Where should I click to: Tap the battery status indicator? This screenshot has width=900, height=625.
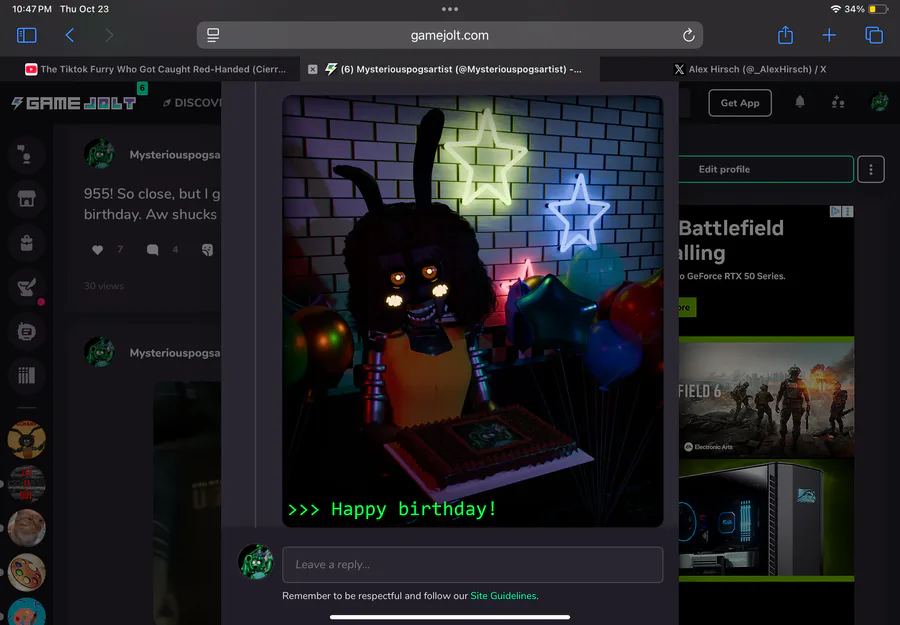[x=877, y=9]
